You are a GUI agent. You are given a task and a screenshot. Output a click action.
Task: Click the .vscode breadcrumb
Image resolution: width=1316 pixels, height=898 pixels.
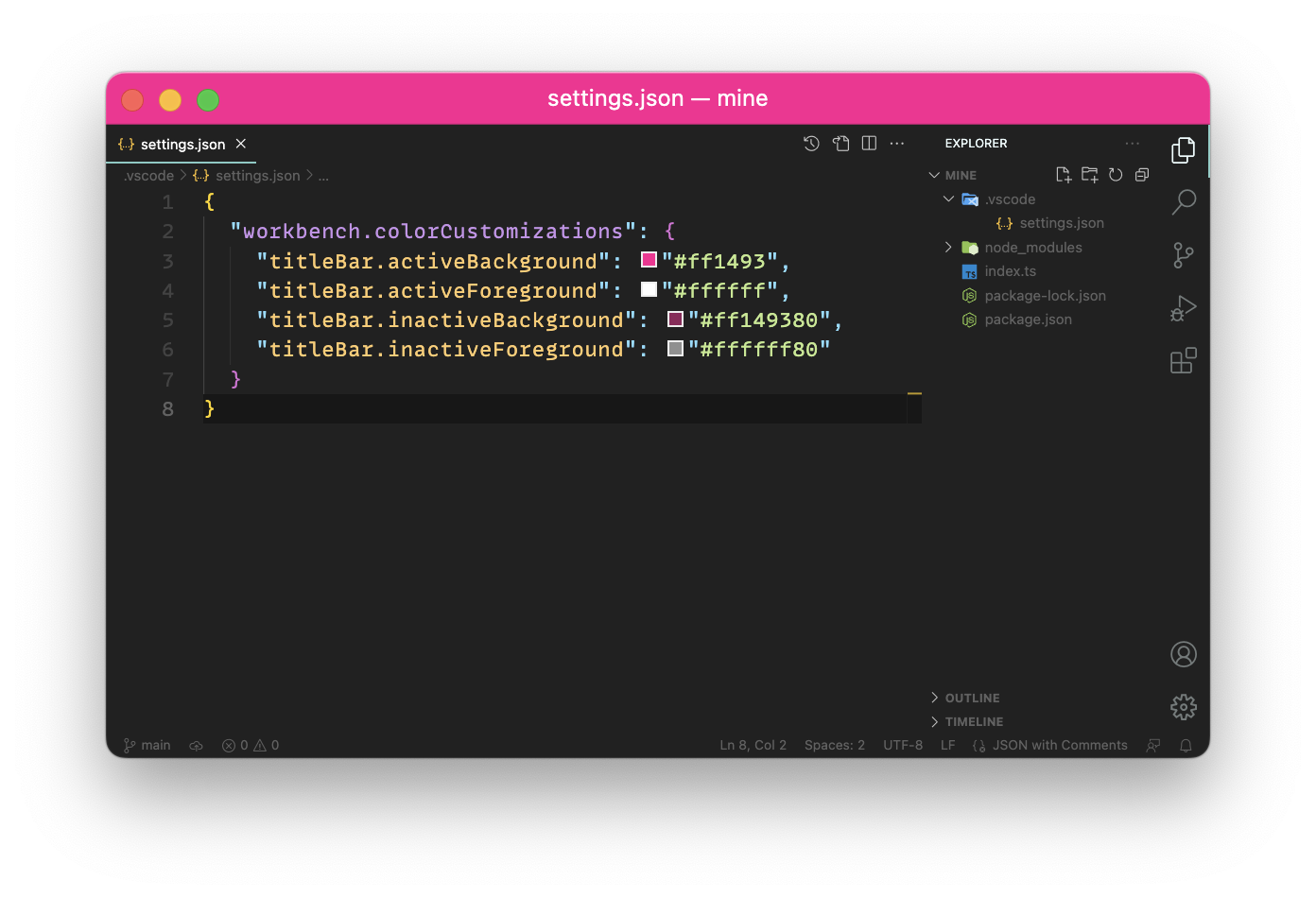point(148,176)
